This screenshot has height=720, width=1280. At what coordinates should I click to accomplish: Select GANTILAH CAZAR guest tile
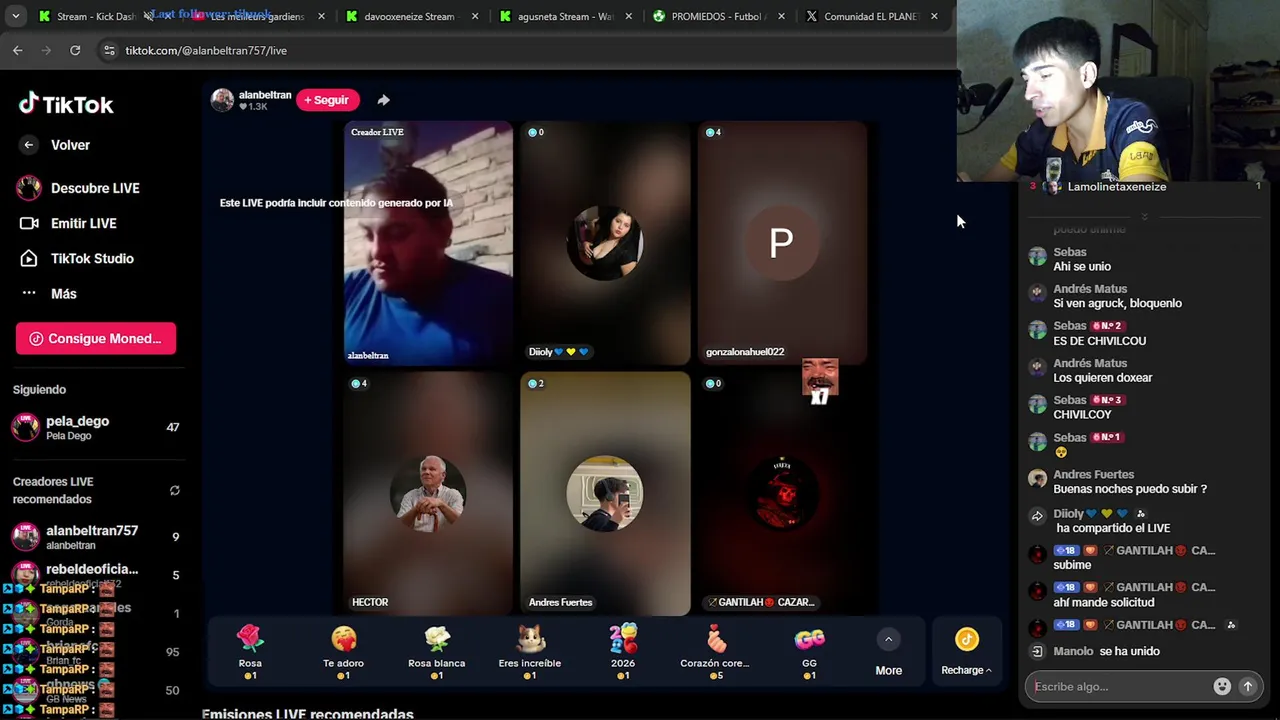[782, 493]
